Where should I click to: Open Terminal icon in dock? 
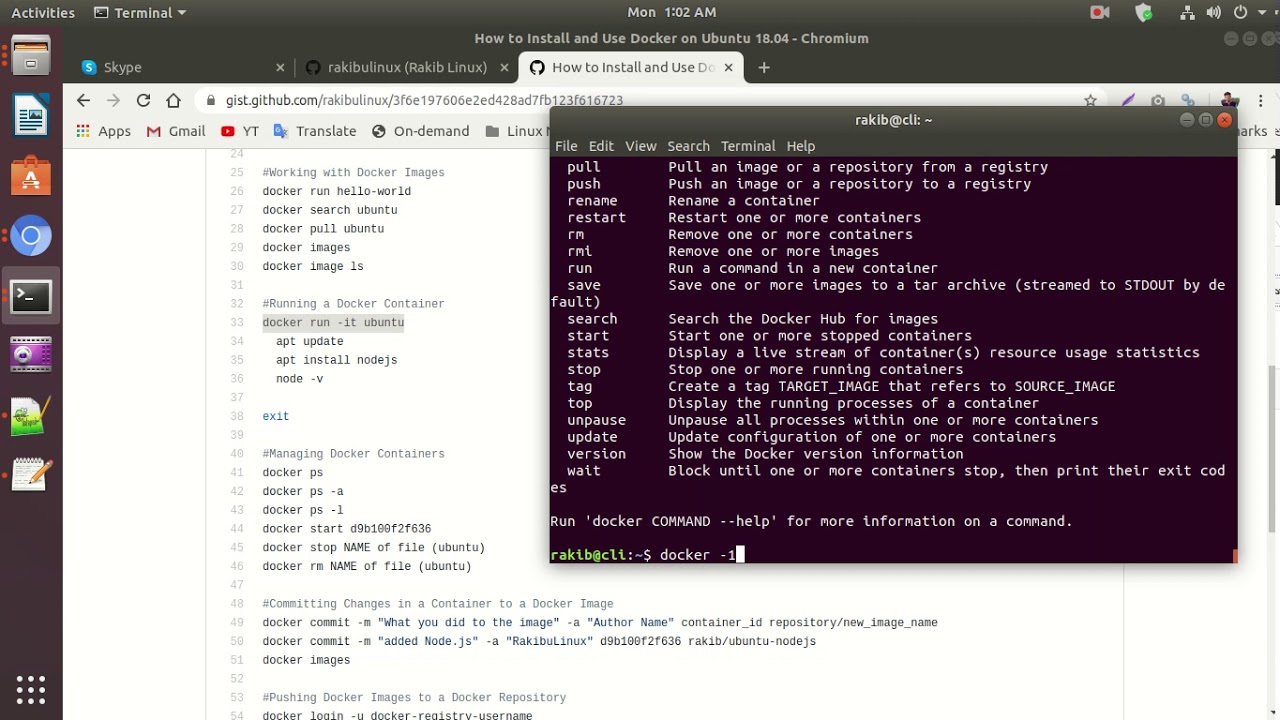click(31, 295)
